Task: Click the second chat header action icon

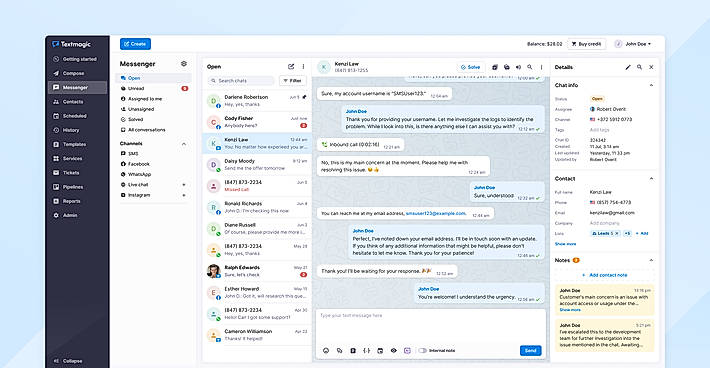Action: 507,67
